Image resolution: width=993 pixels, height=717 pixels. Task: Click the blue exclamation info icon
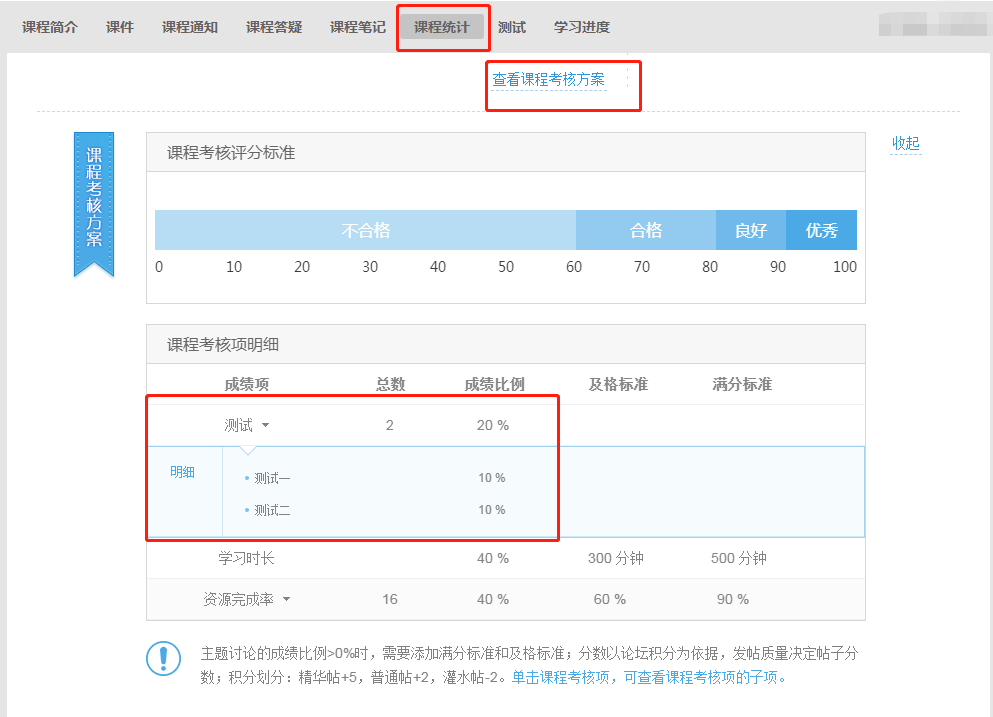pos(163,658)
